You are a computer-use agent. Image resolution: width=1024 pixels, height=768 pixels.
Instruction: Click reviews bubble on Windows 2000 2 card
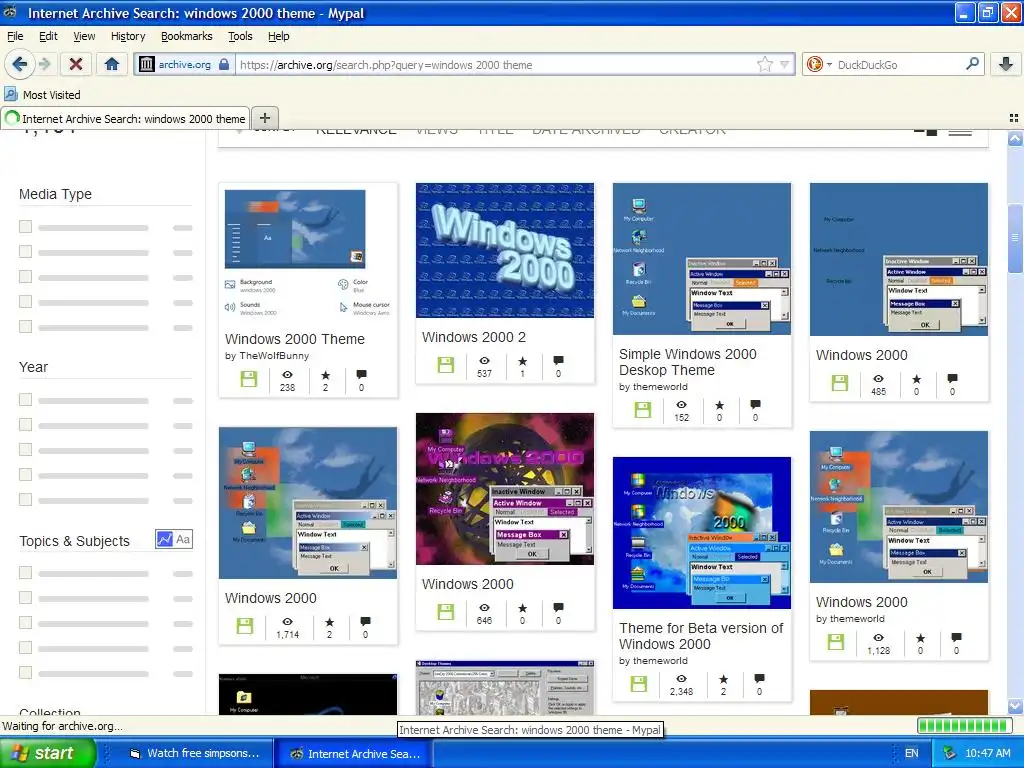click(558, 360)
